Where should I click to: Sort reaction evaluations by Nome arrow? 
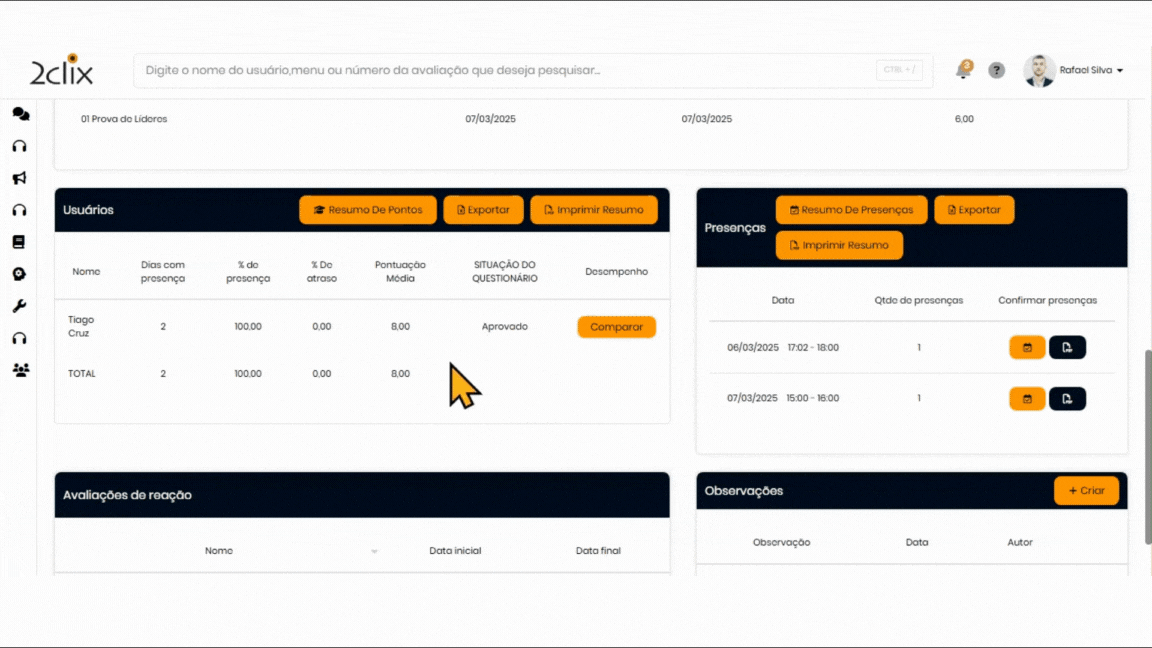[374, 552]
